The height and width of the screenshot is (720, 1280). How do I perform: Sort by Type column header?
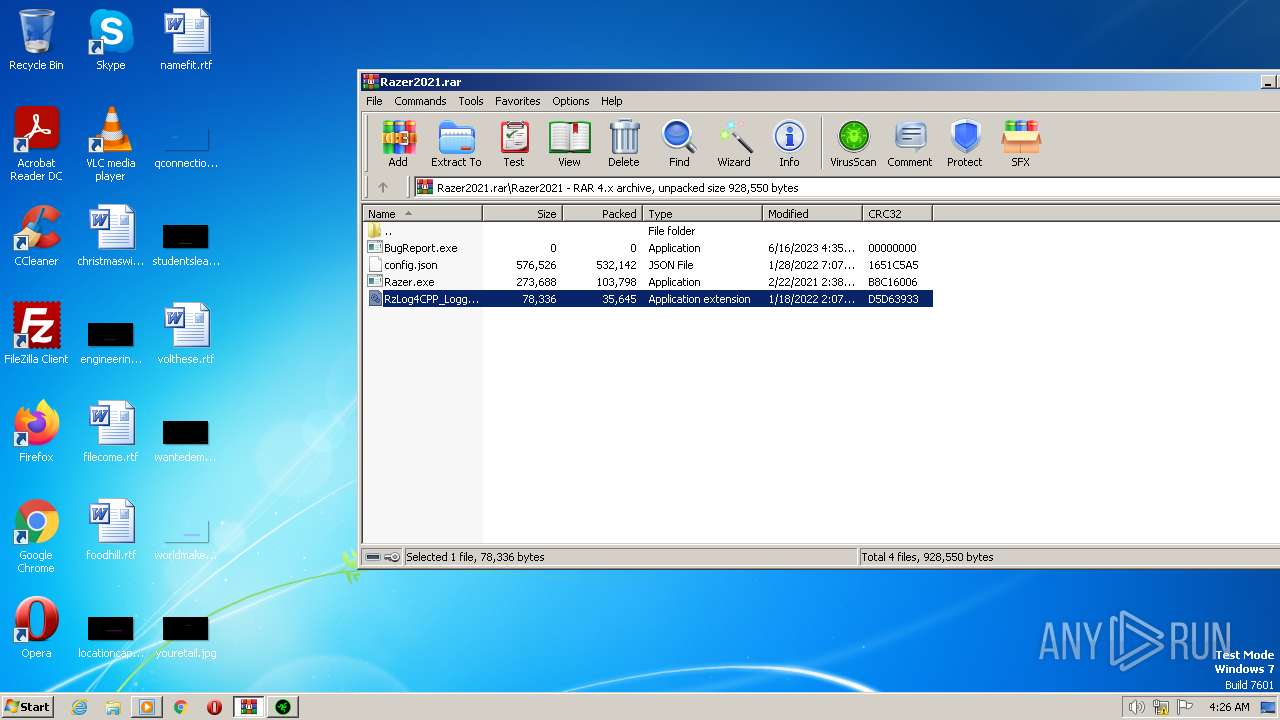[702, 213]
